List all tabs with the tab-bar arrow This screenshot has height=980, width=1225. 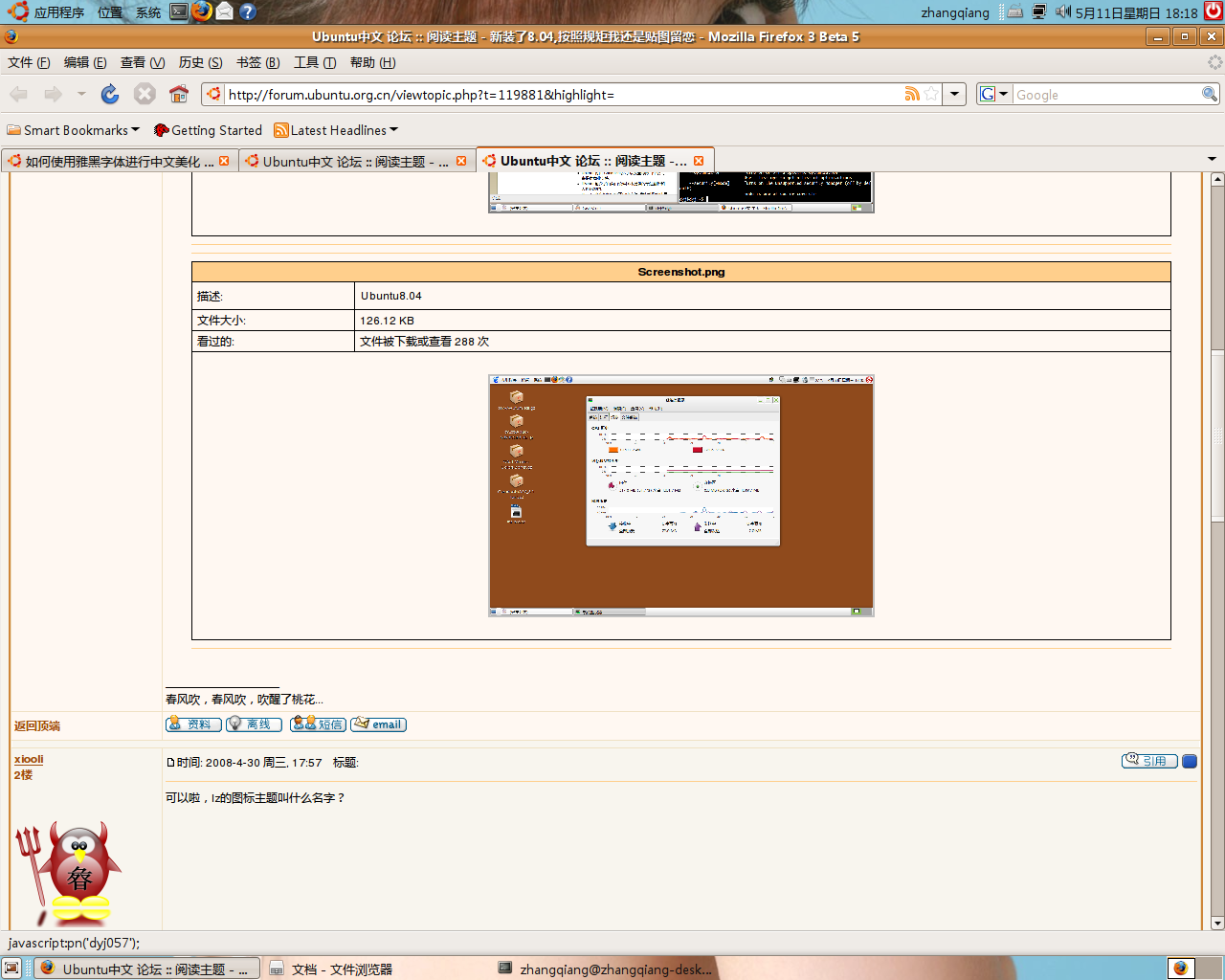[1212, 159]
